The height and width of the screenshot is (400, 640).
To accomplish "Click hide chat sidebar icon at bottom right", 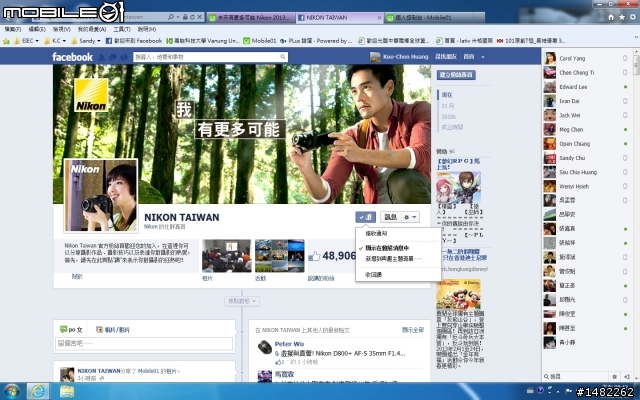I will [627, 376].
